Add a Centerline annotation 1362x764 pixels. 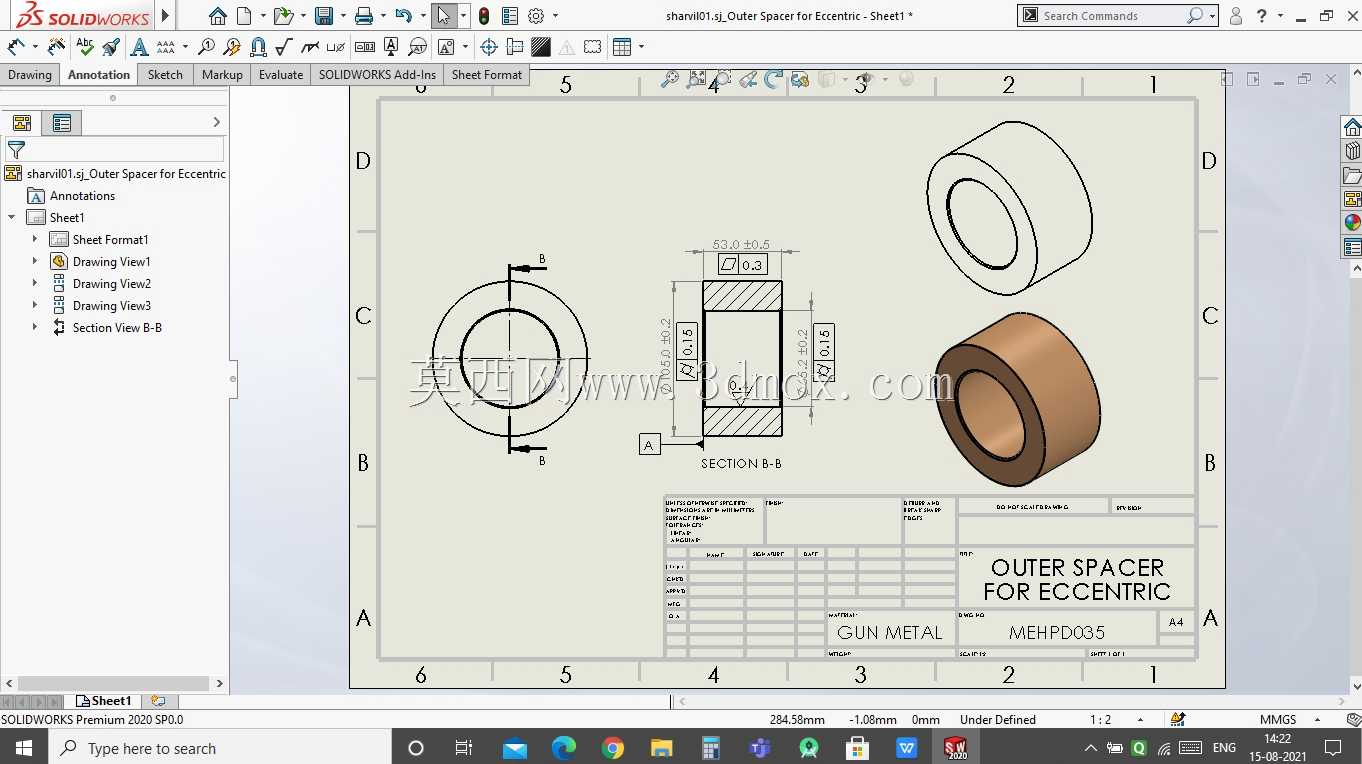coord(515,46)
